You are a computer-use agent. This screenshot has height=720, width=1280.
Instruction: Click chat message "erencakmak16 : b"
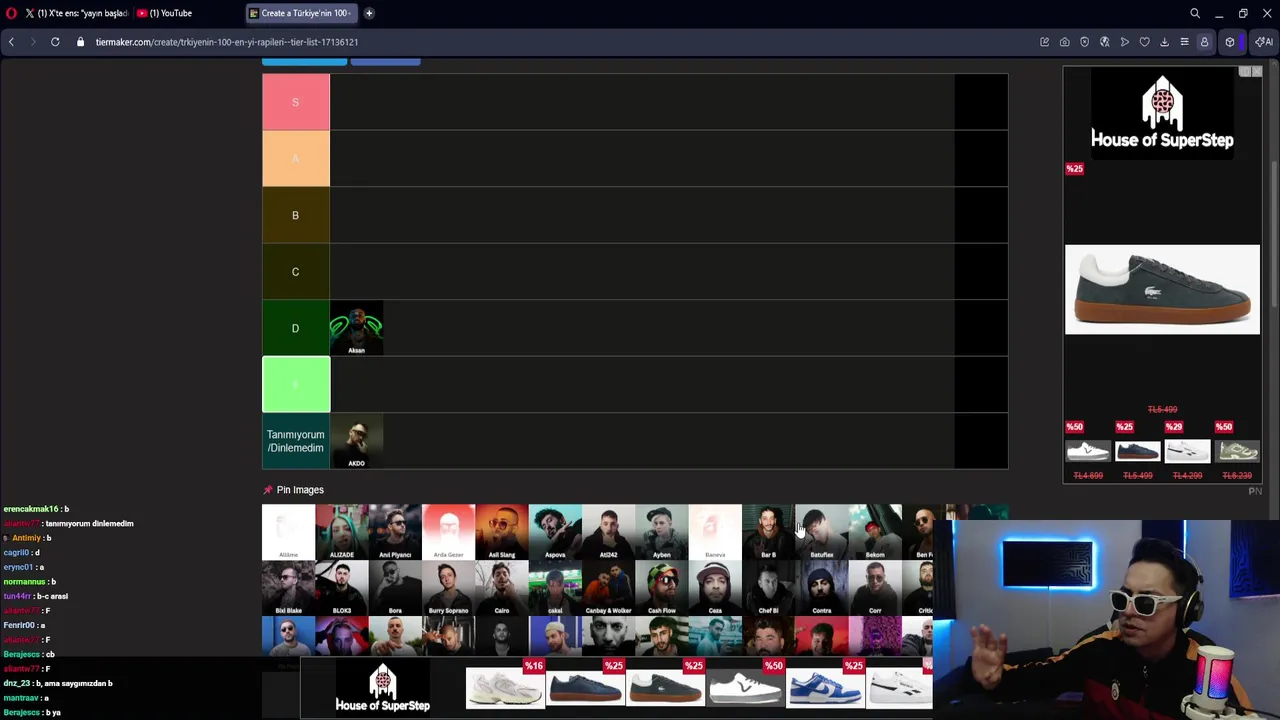pos(36,509)
